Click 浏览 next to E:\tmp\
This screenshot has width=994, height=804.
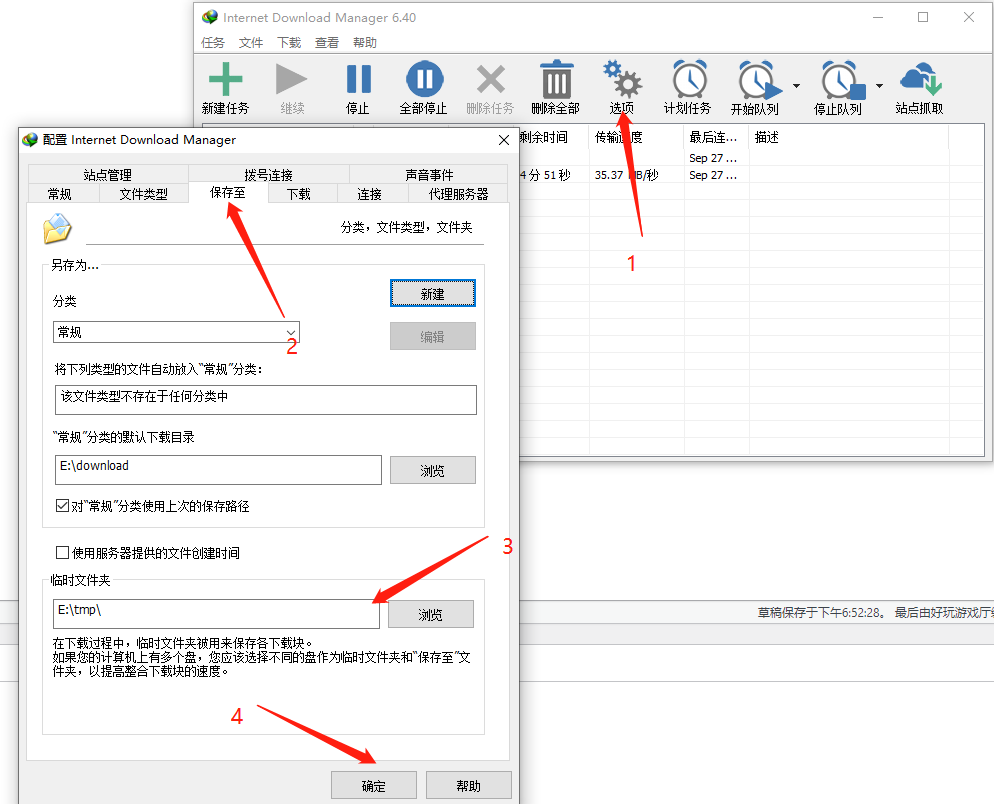click(430, 614)
